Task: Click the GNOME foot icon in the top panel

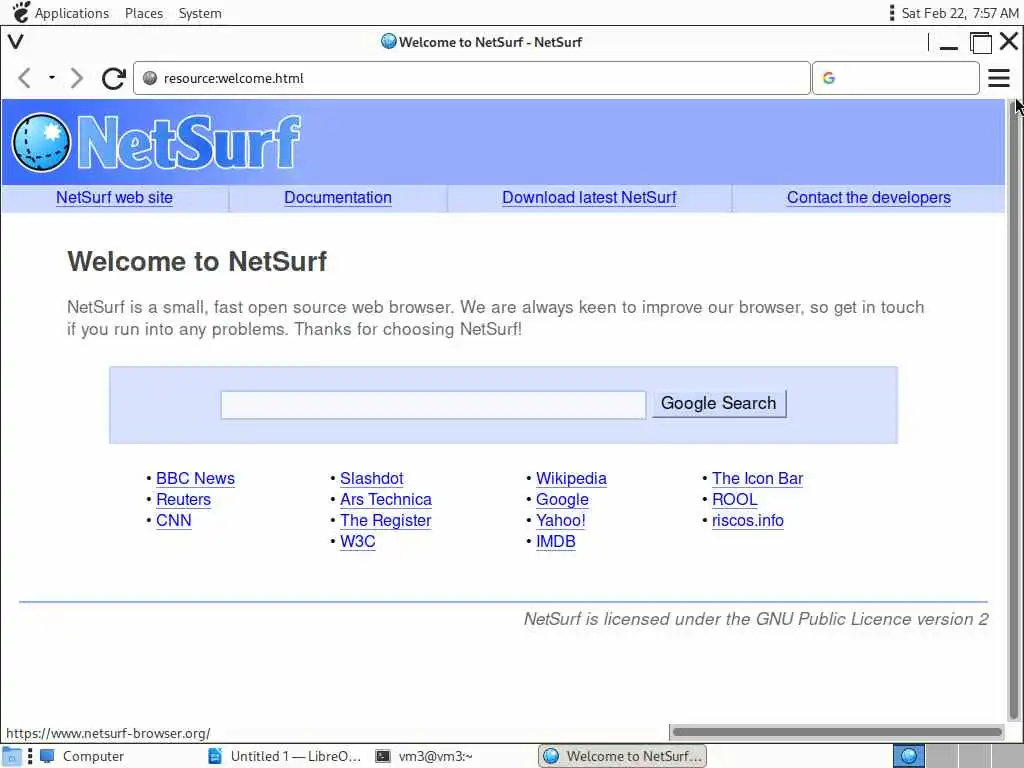Action: tap(21, 12)
